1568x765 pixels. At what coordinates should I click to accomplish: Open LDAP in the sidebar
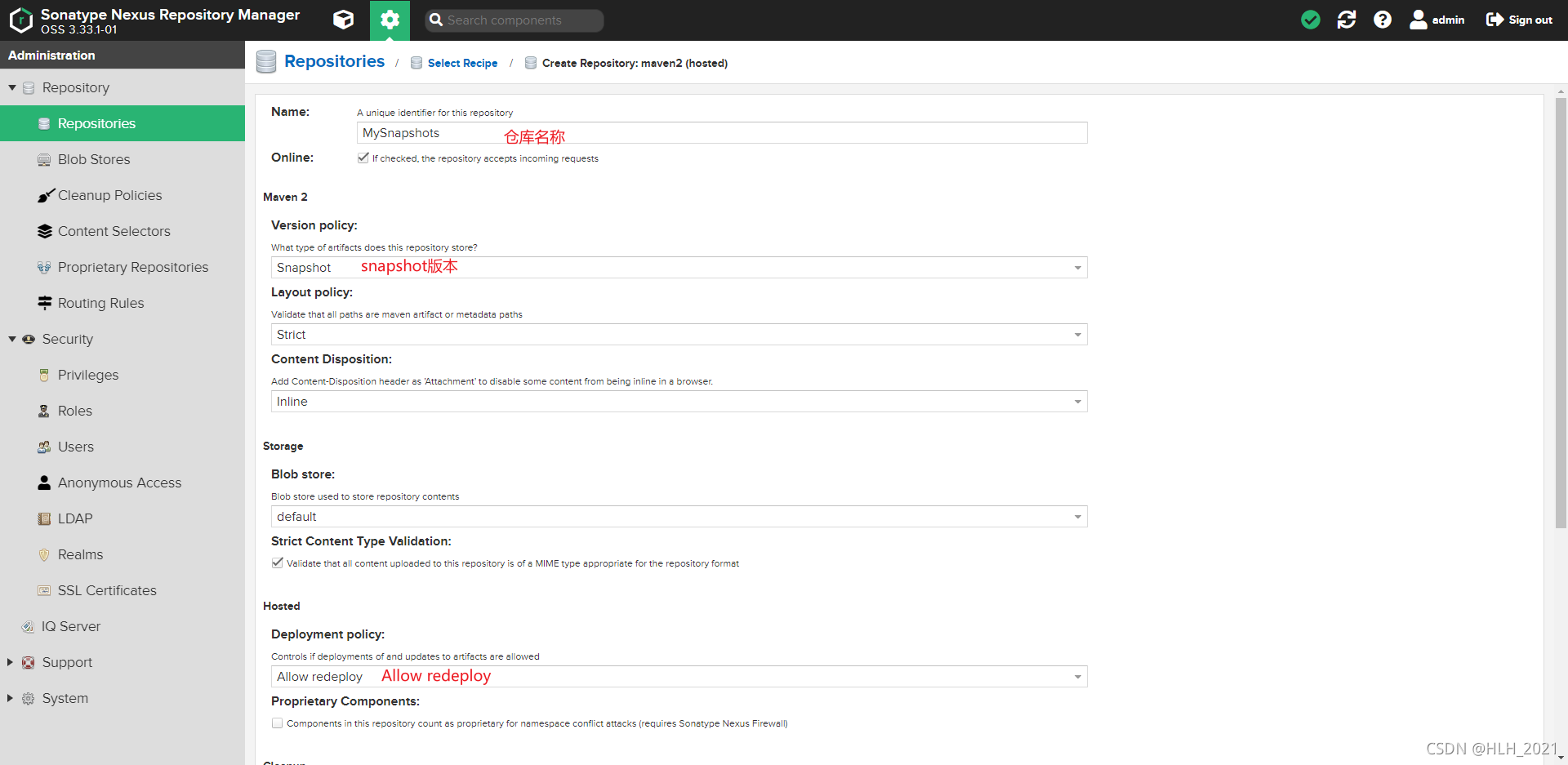tap(122, 518)
